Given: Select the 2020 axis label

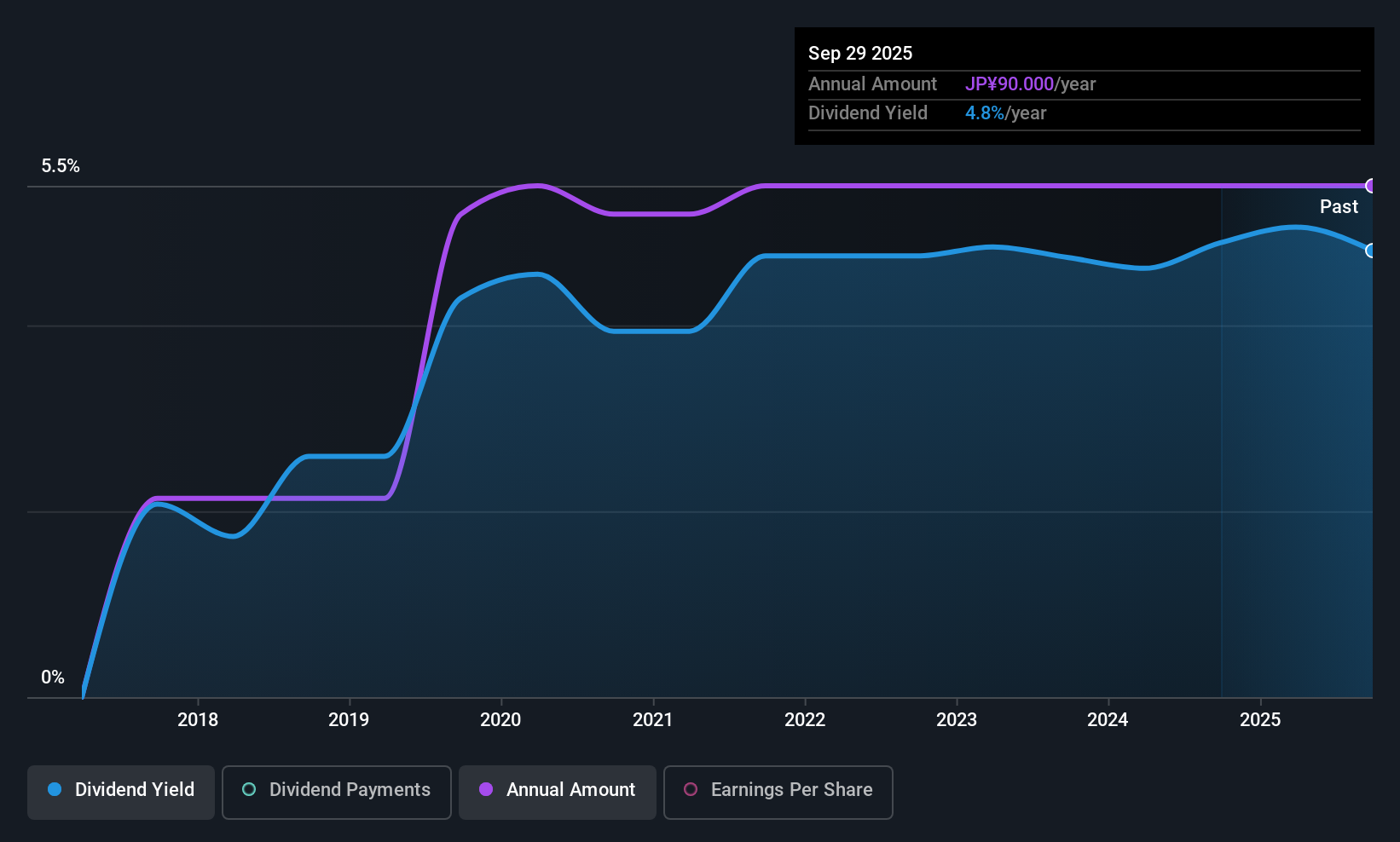Looking at the screenshot, I should tap(500, 719).
